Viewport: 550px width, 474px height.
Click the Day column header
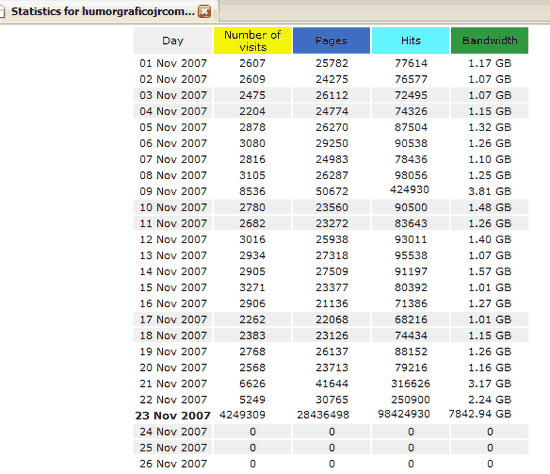coord(173,41)
